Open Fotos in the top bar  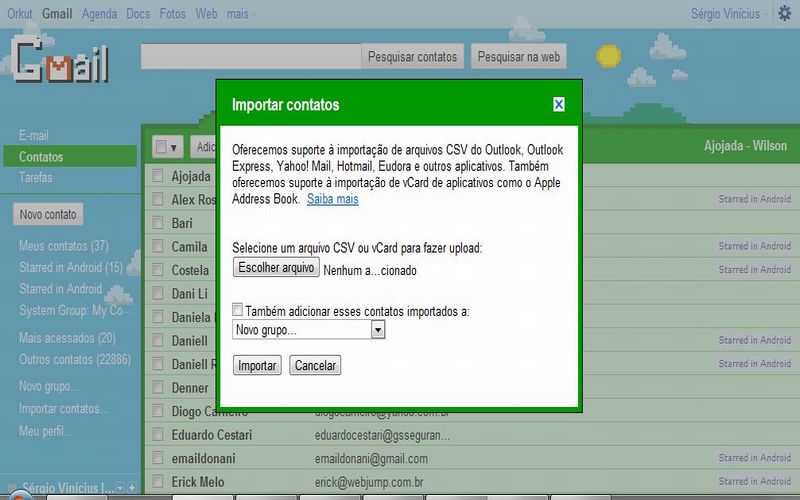(172, 14)
